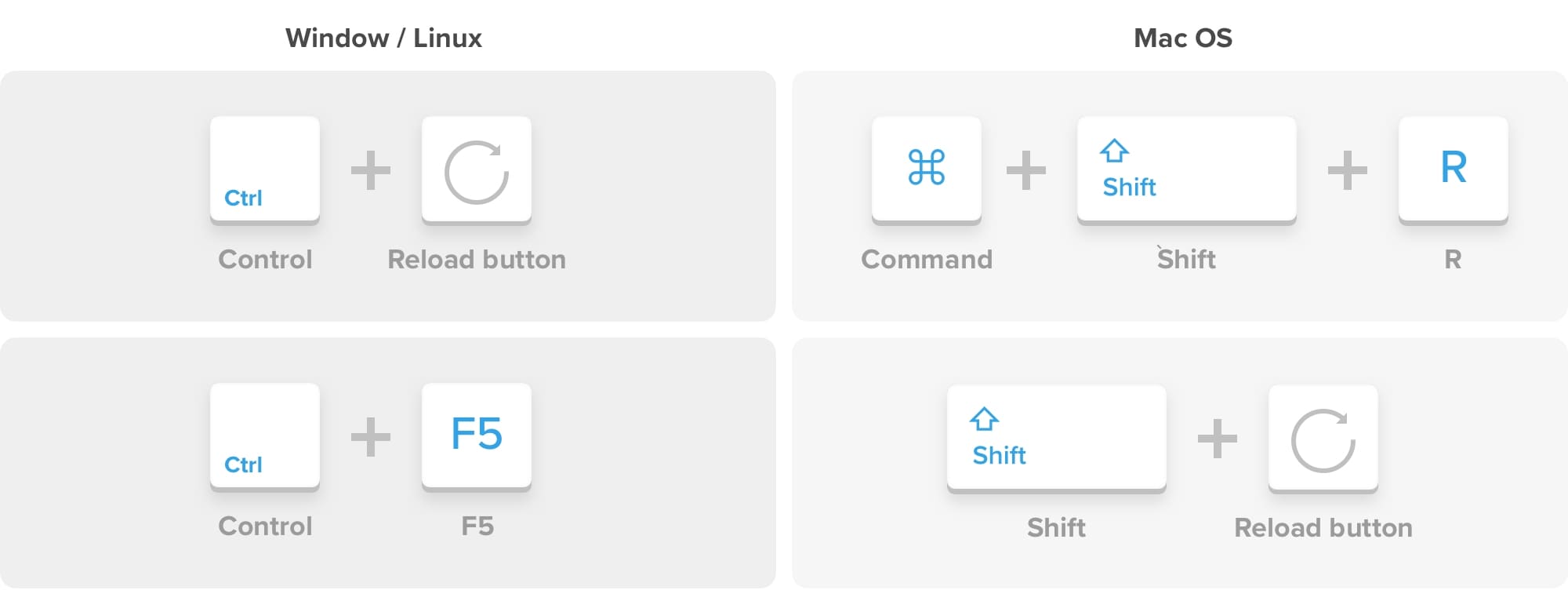Click the gray "F5" caption below the key
This screenshot has height=612, width=1568.
click(477, 526)
